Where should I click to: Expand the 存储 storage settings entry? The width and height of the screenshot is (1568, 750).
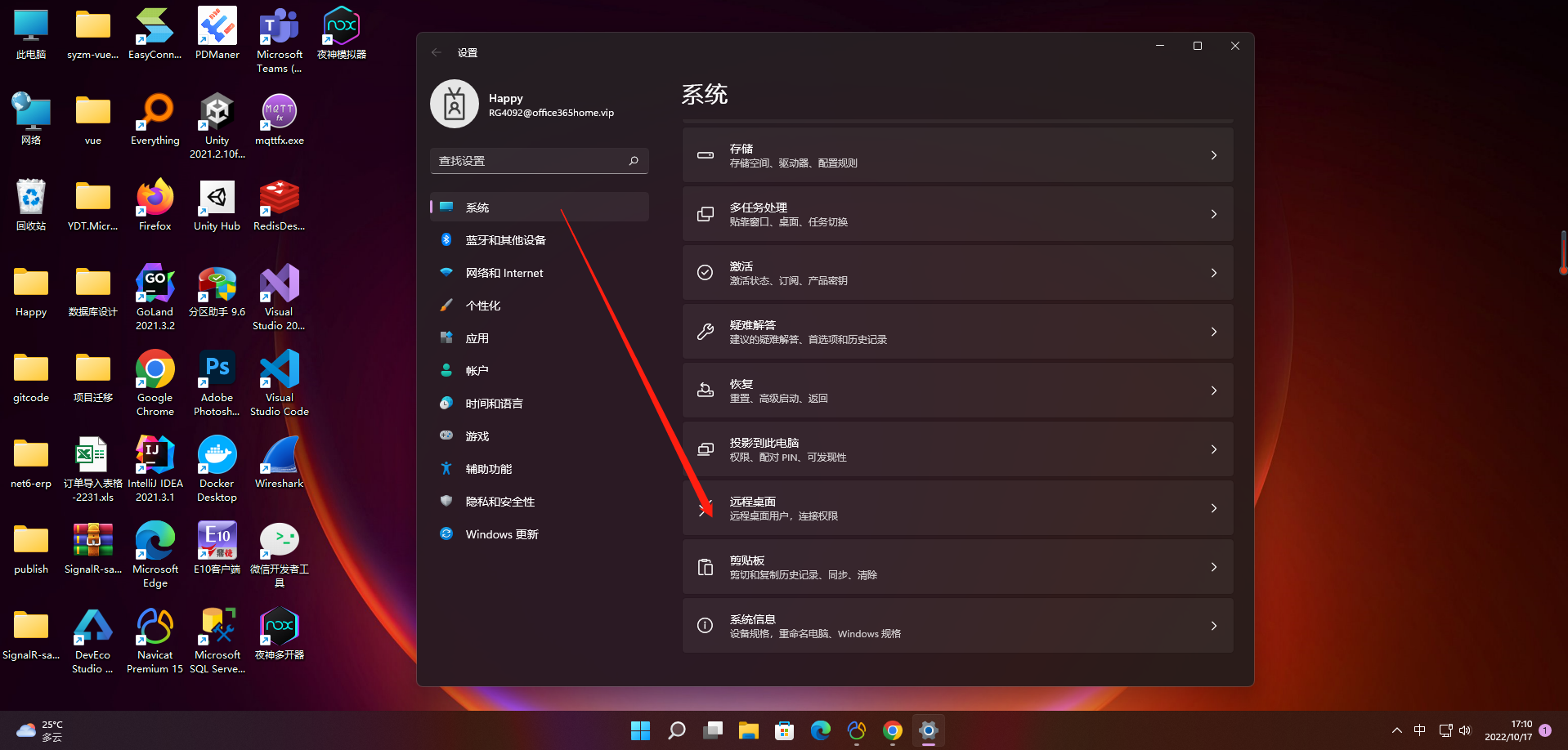956,154
